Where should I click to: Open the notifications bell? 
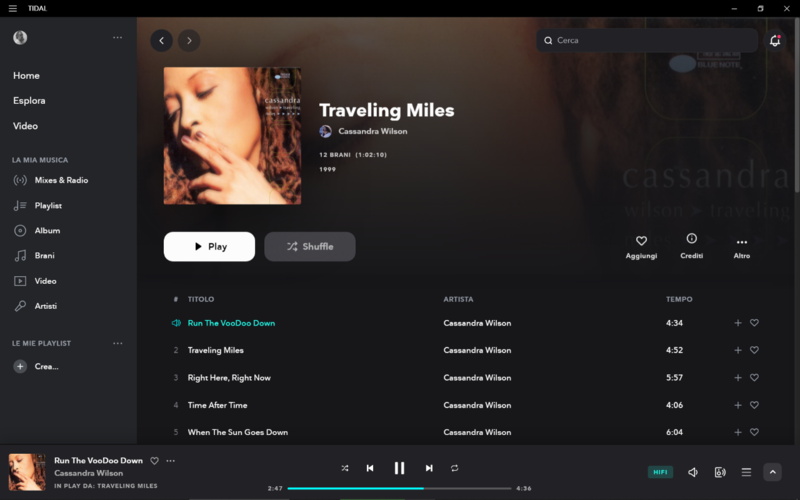[774, 40]
